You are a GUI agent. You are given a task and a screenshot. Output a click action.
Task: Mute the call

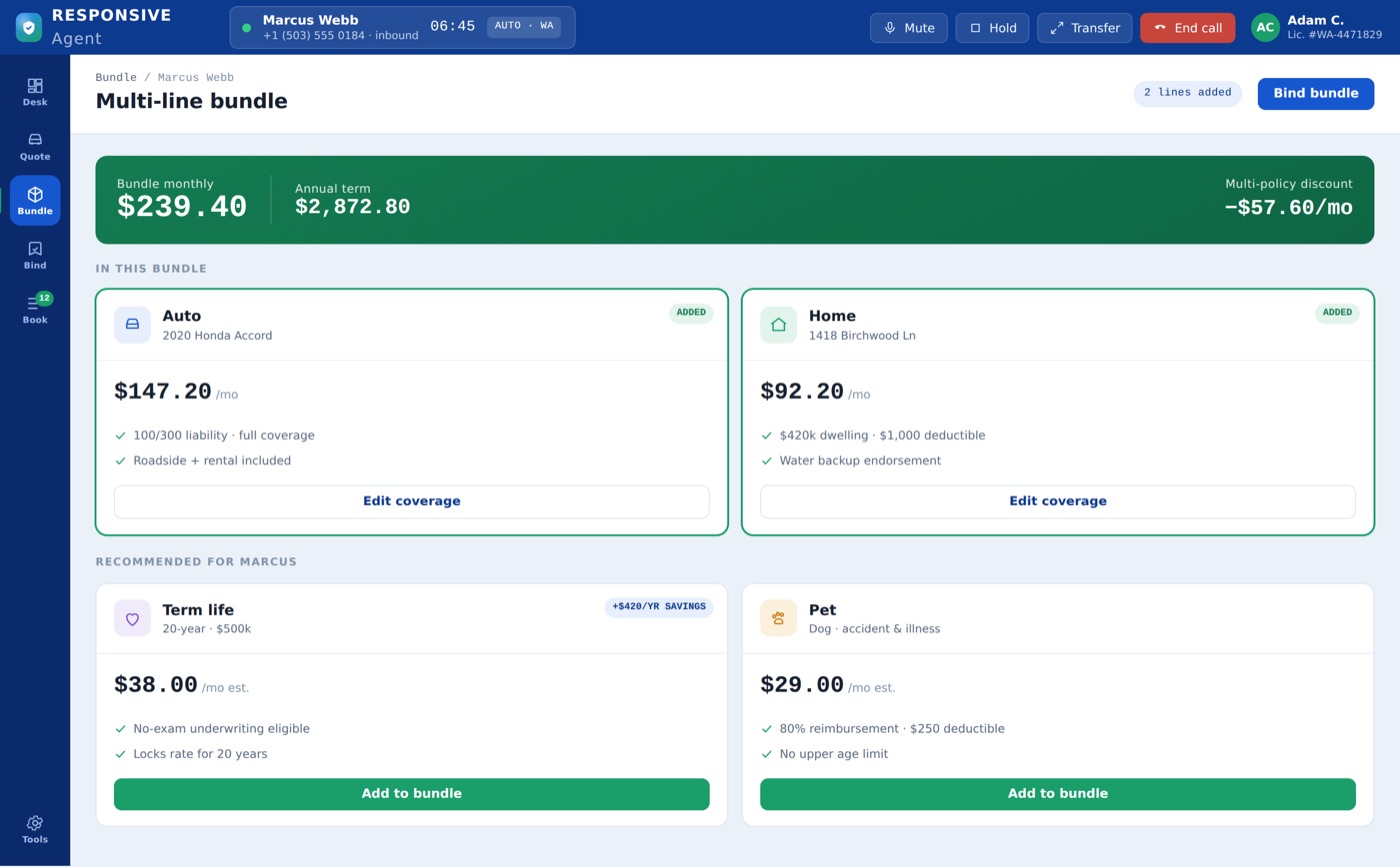click(x=908, y=28)
